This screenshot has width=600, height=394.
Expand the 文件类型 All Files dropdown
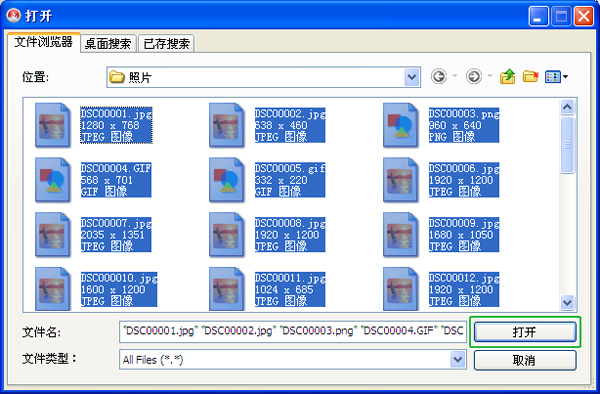[458, 360]
